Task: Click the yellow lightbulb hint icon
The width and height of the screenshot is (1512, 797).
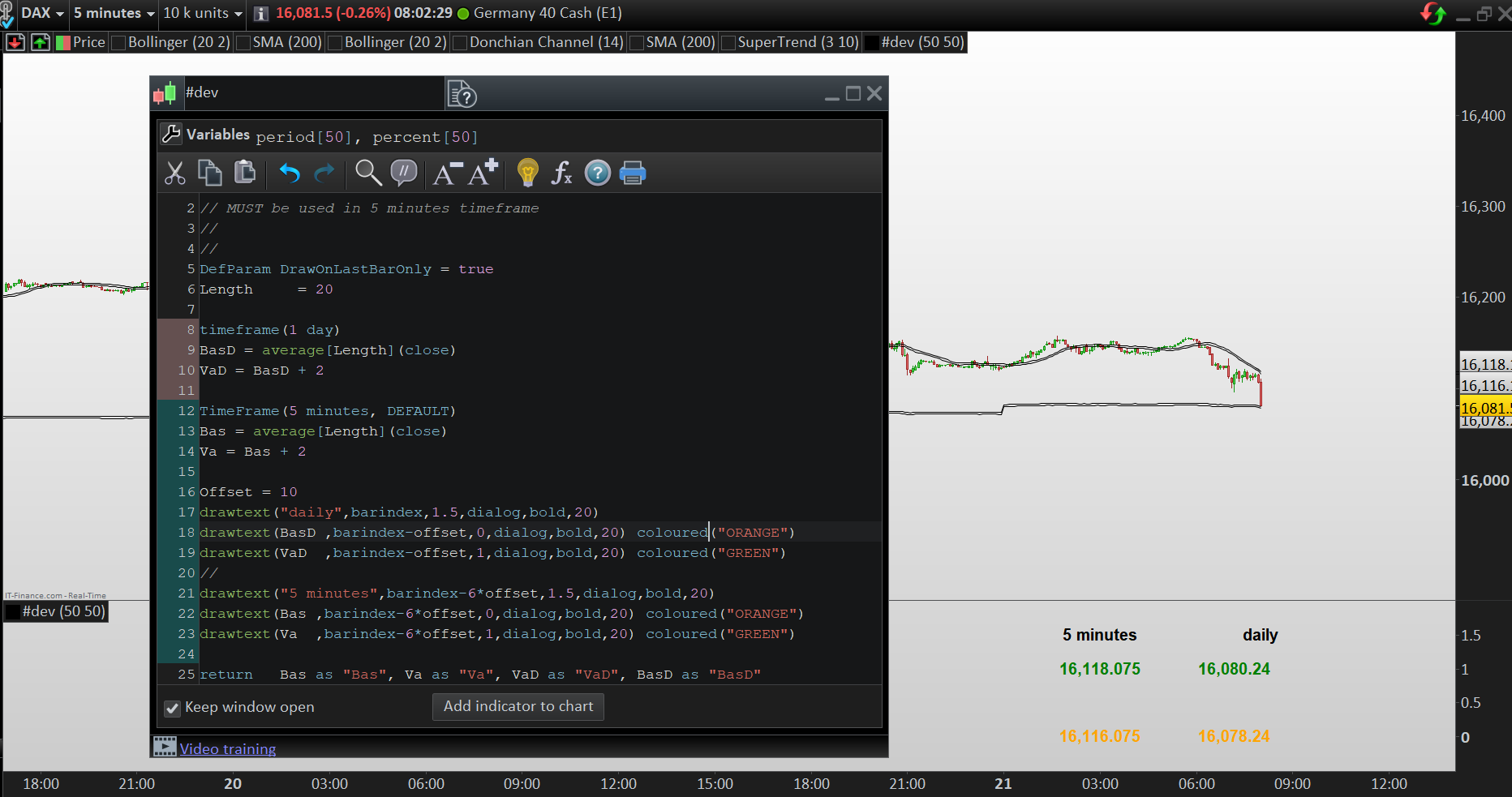Action: point(527,173)
